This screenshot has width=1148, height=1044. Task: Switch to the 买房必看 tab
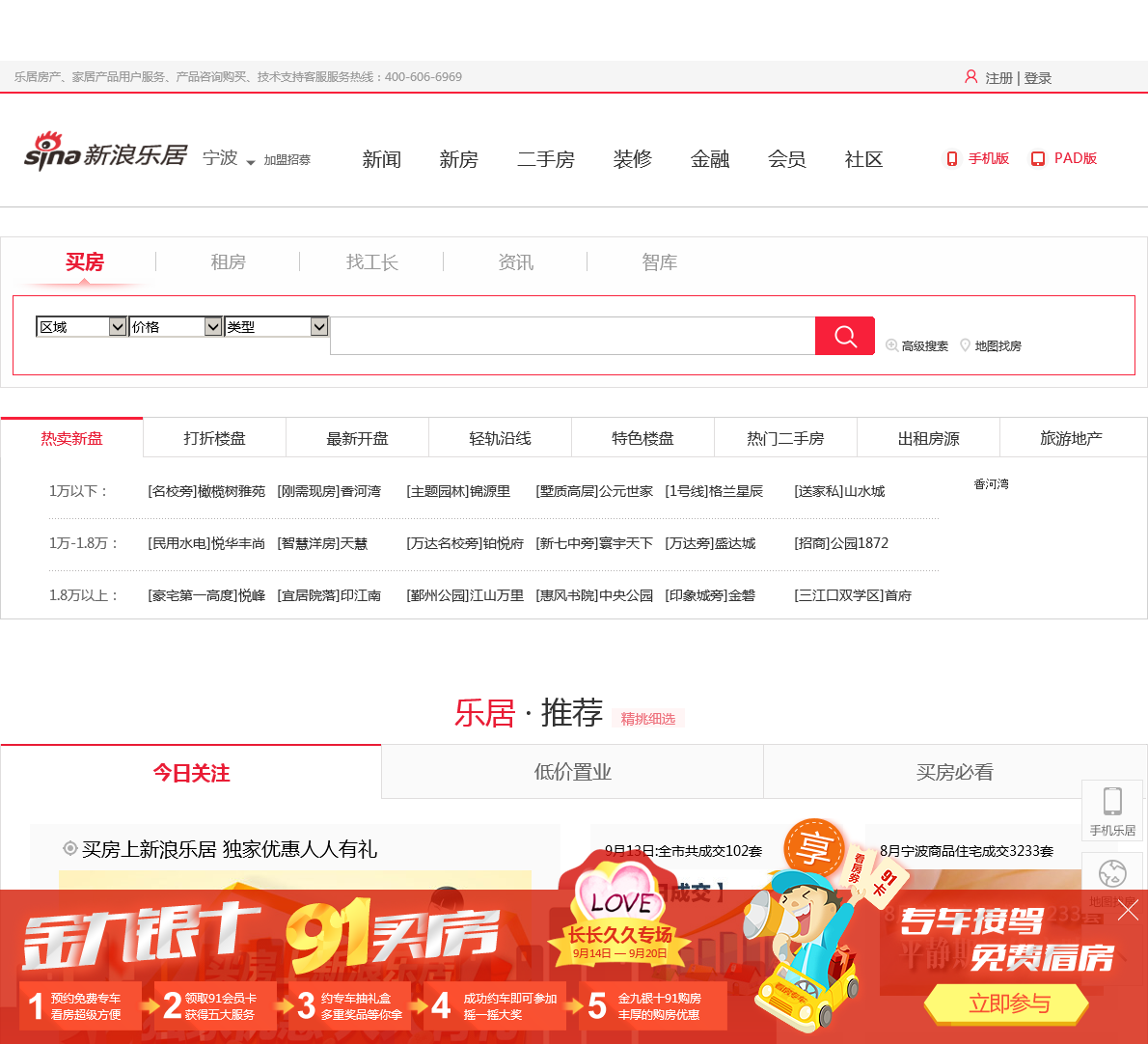pyautogui.click(x=955, y=772)
